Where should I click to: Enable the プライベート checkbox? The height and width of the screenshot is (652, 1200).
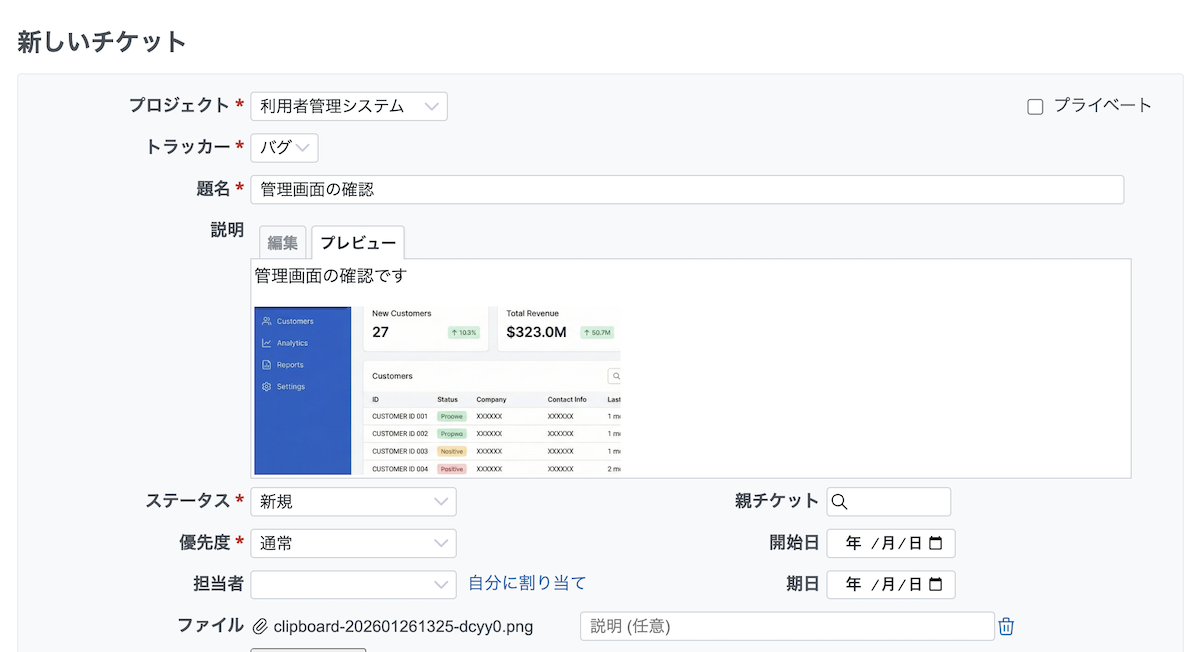[1035, 107]
